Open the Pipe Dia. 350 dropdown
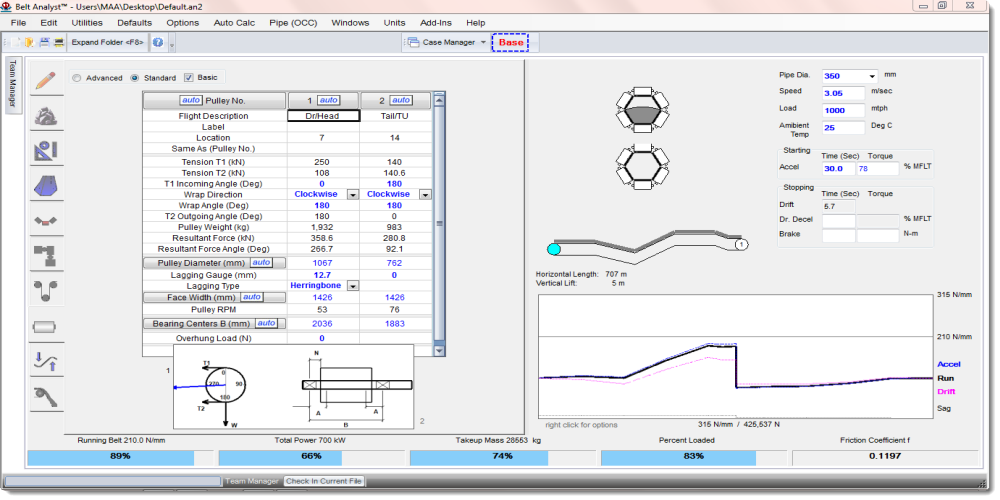The image size is (1000, 500). click(872, 76)
